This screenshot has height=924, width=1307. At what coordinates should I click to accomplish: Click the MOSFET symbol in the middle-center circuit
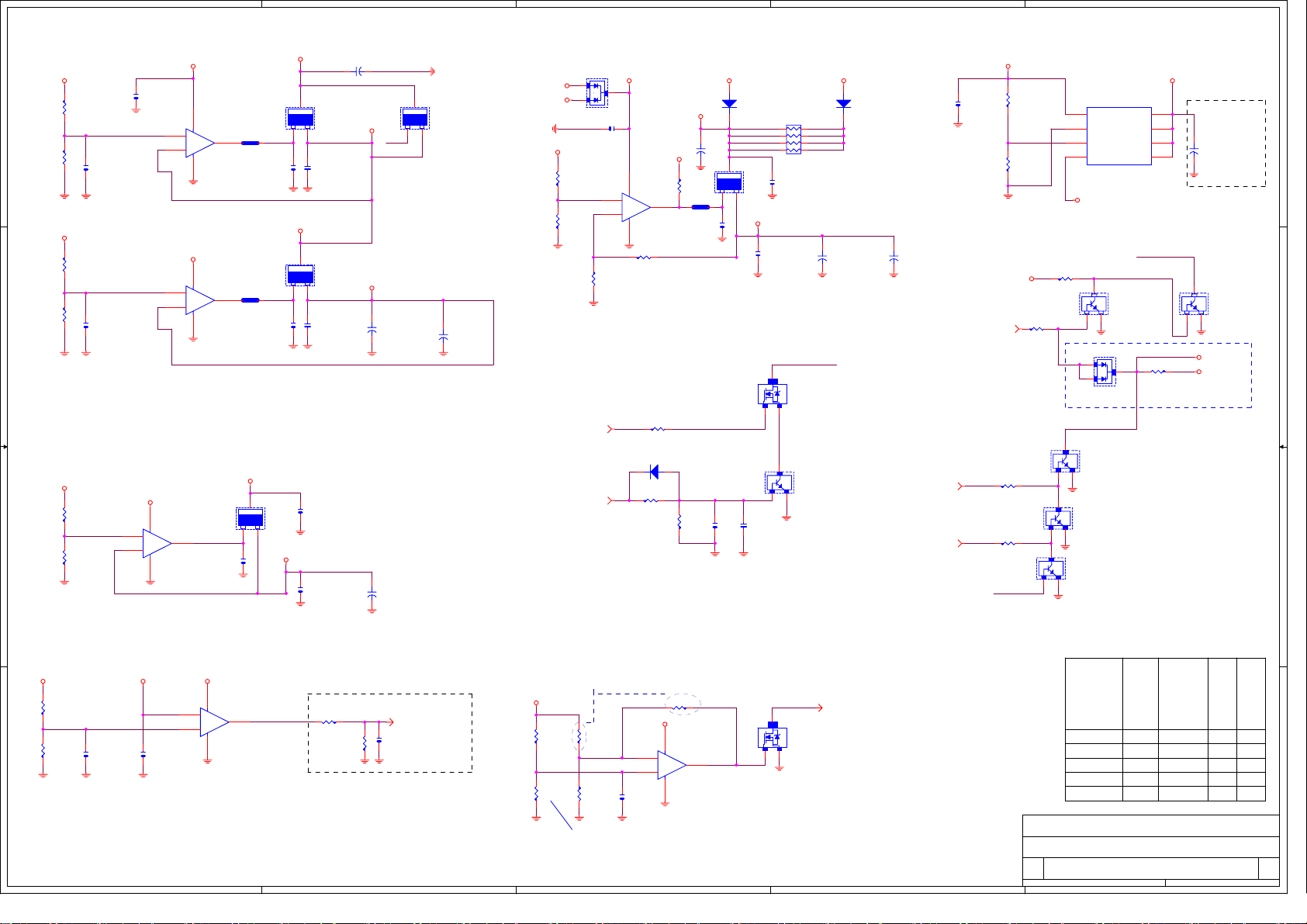[x=773, y=394]
